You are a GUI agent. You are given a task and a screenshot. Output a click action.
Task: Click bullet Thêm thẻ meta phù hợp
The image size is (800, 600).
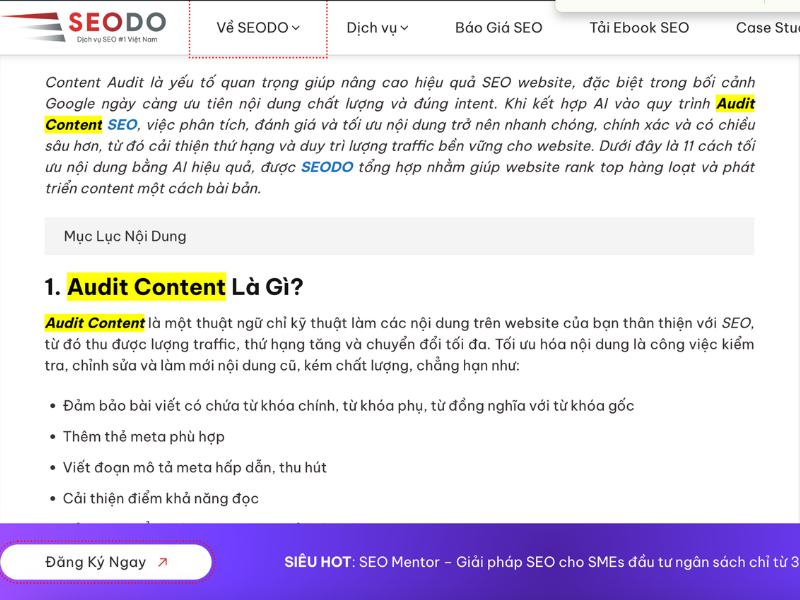point(143,437)
